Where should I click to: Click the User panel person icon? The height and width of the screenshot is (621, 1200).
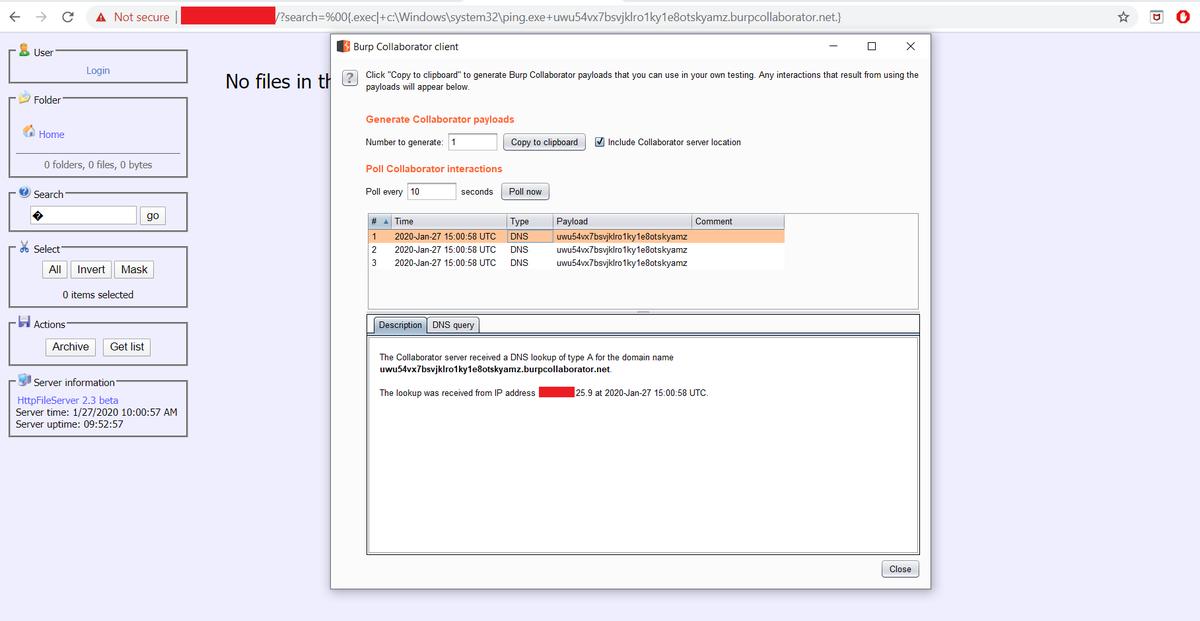click(25, 51)
